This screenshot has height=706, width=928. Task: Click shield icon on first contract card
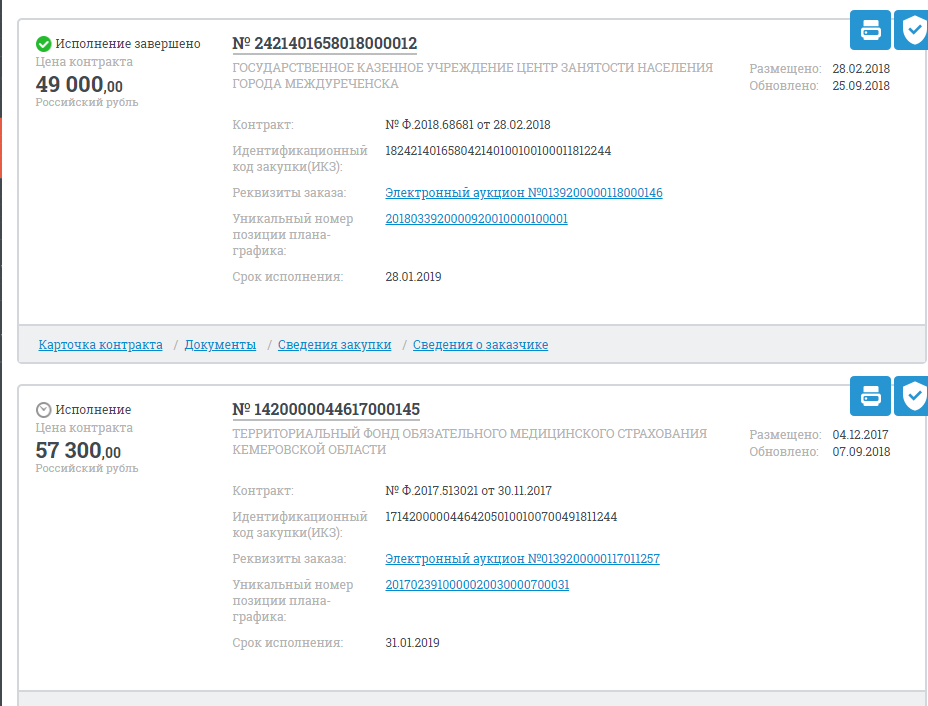click(x=912, y=31)
